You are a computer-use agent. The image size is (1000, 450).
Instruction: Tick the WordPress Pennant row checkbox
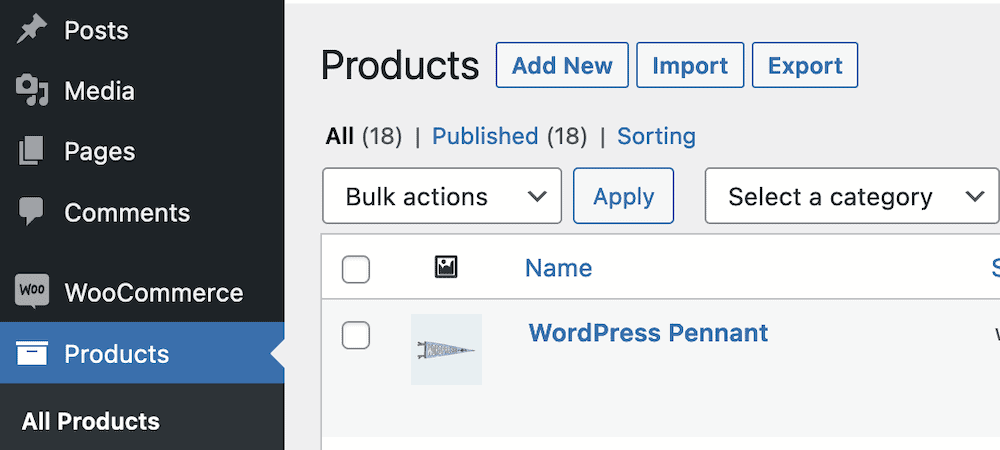[x=356, y=335]
